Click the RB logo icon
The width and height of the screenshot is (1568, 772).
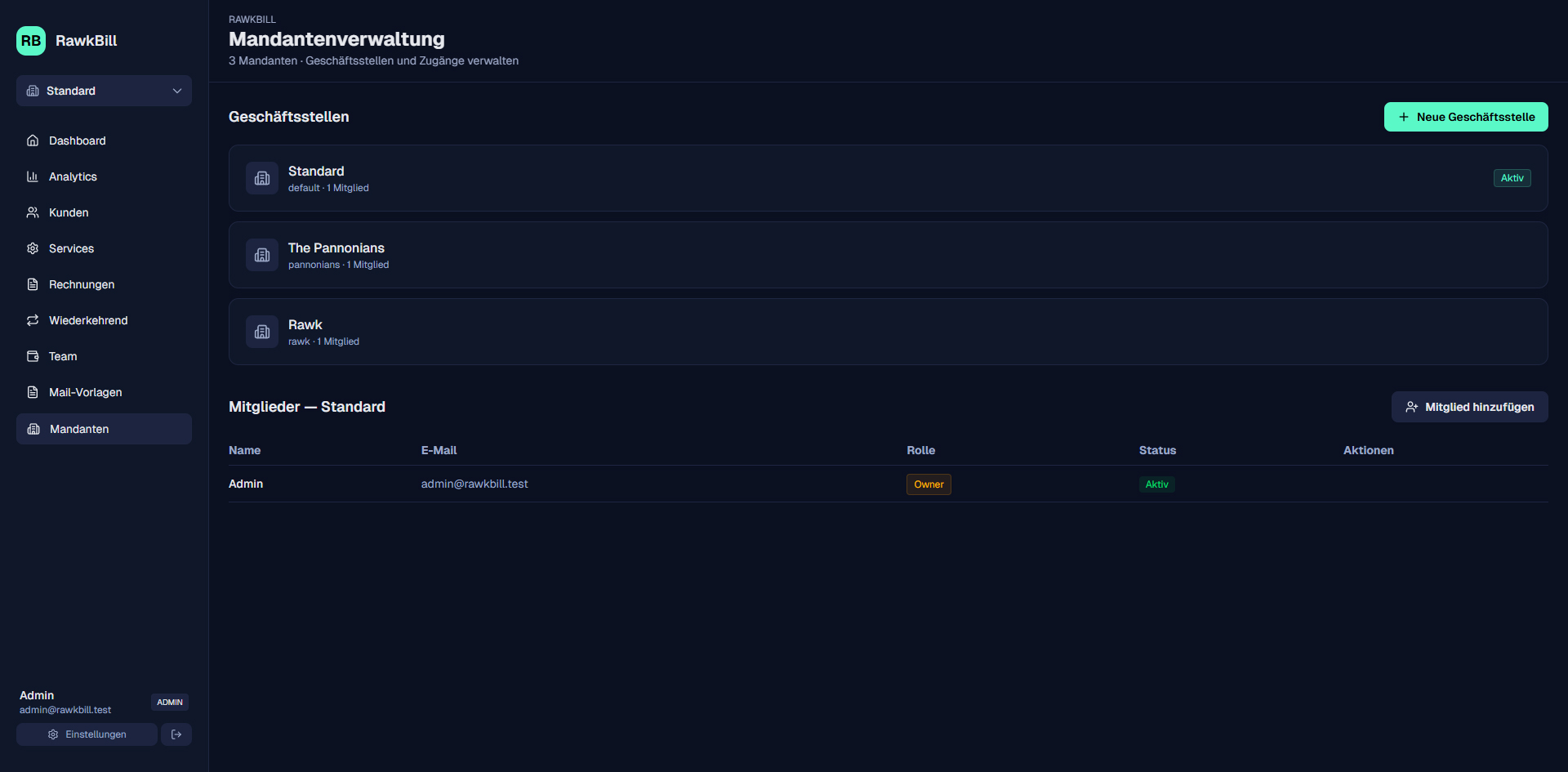click(x=31, y=41)
